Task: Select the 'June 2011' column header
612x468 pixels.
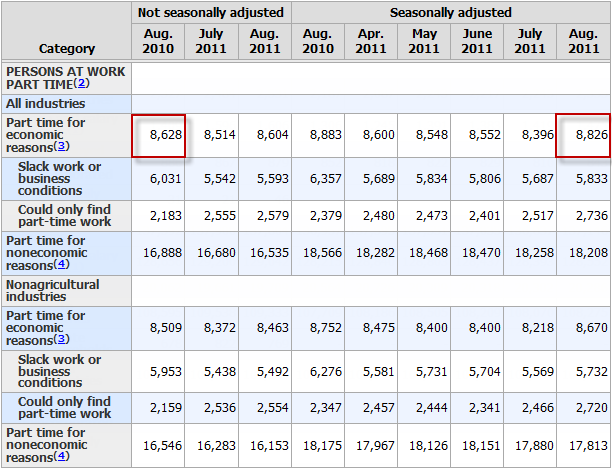Action: tap(477, 41)
